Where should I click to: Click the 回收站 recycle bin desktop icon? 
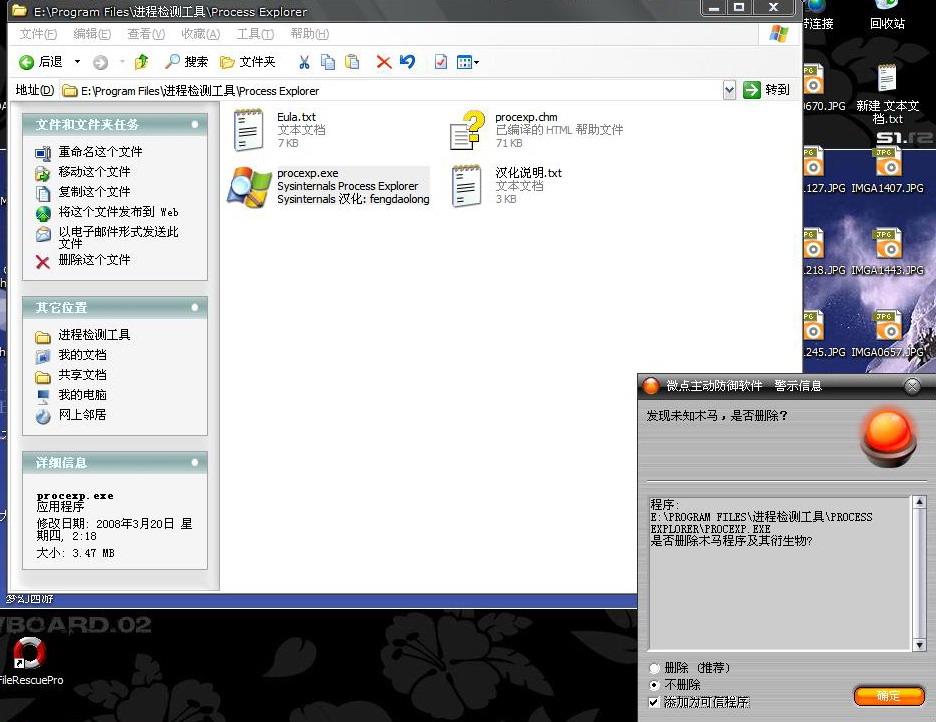pos(887,16)
